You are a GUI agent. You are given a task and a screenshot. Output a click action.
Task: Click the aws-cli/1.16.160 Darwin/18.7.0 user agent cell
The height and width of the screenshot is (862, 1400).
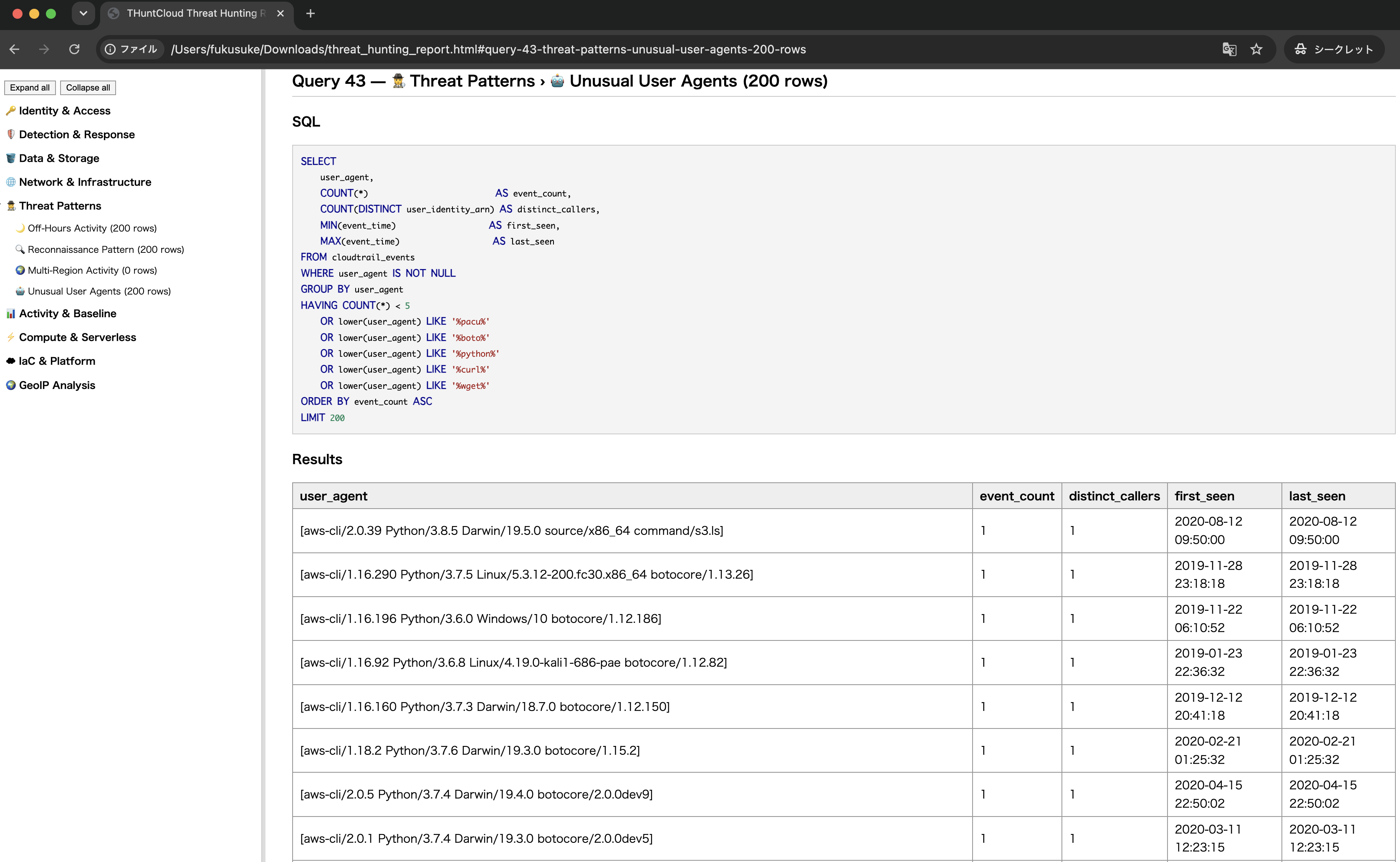[632, 706]
